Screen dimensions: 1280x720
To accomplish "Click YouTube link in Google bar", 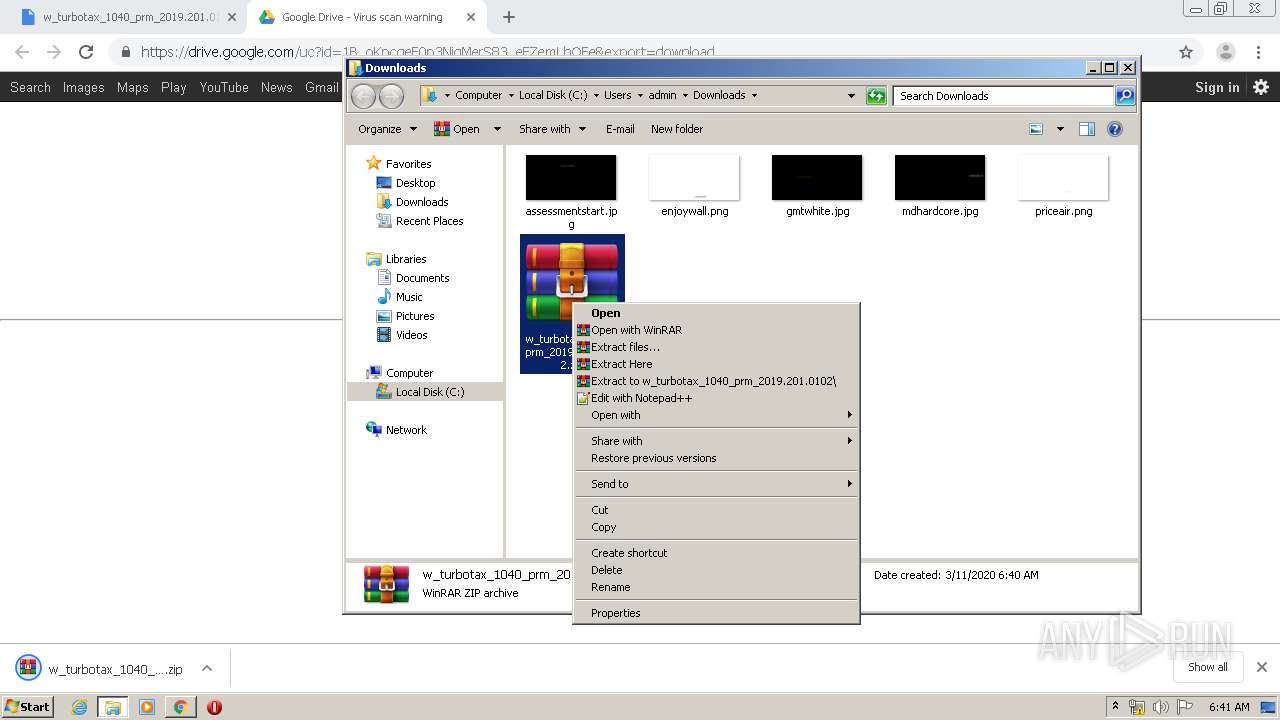I will tap(224, 87).
